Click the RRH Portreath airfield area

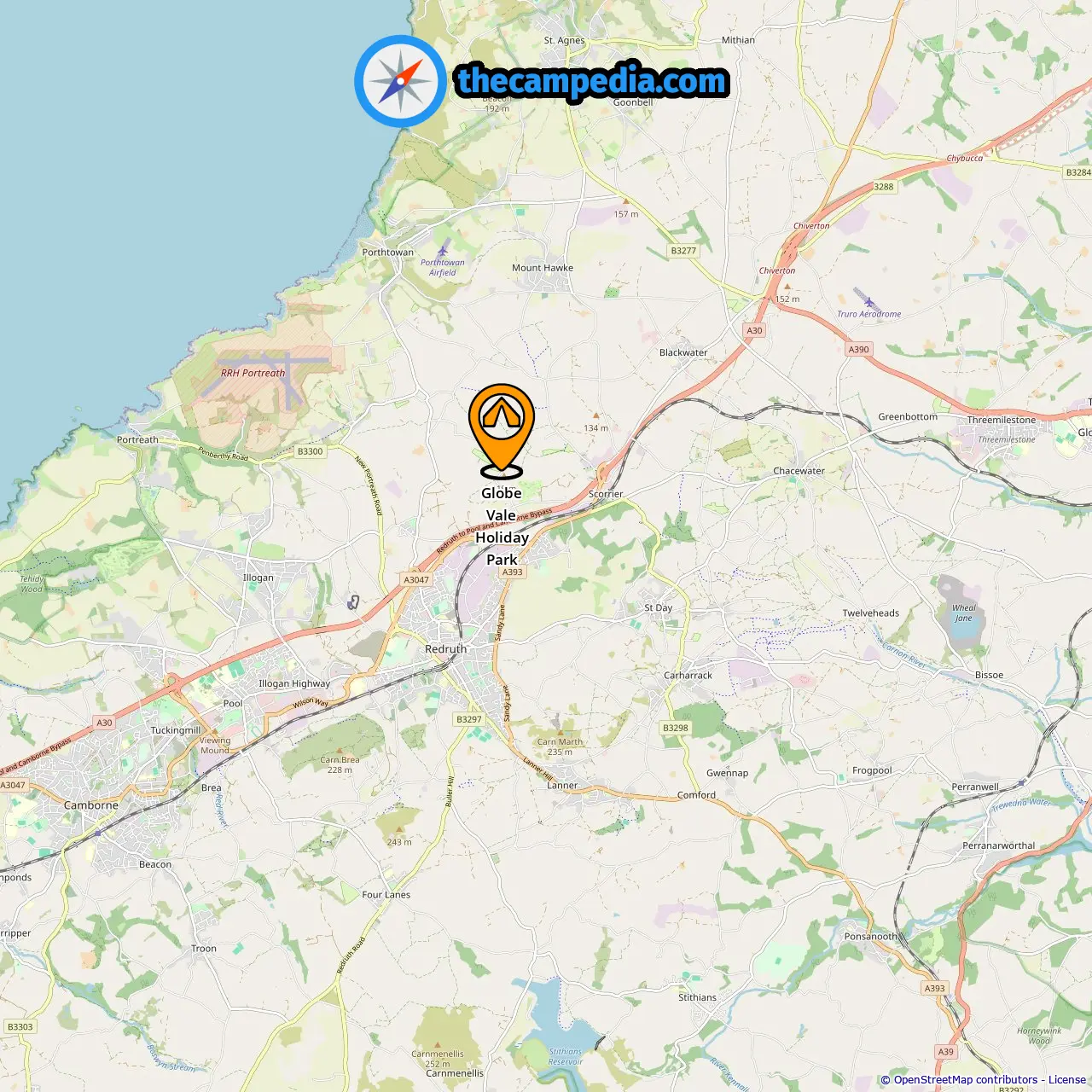click(253, 373)
